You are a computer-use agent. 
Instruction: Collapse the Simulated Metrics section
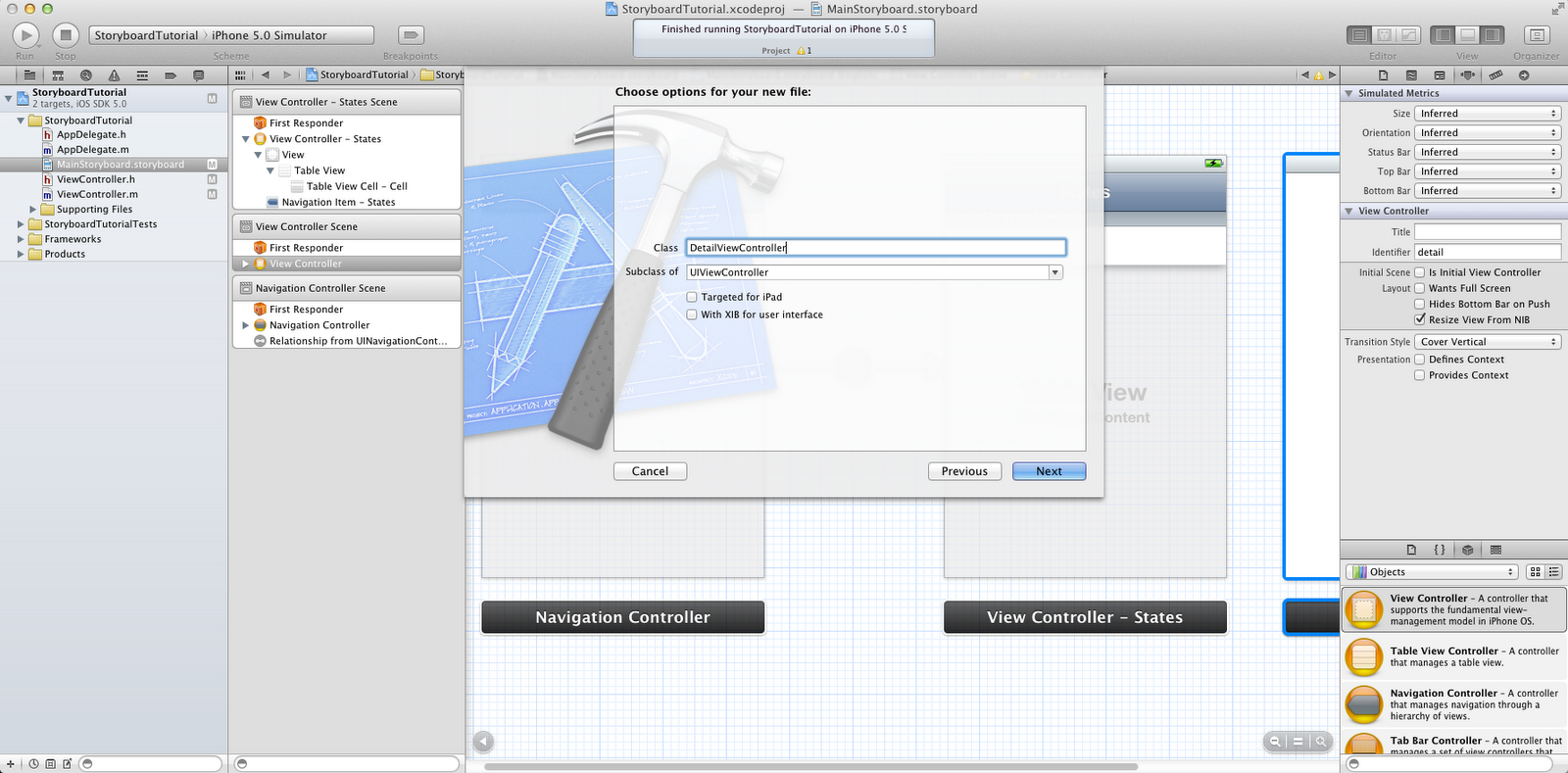(x=1348, y=94)
